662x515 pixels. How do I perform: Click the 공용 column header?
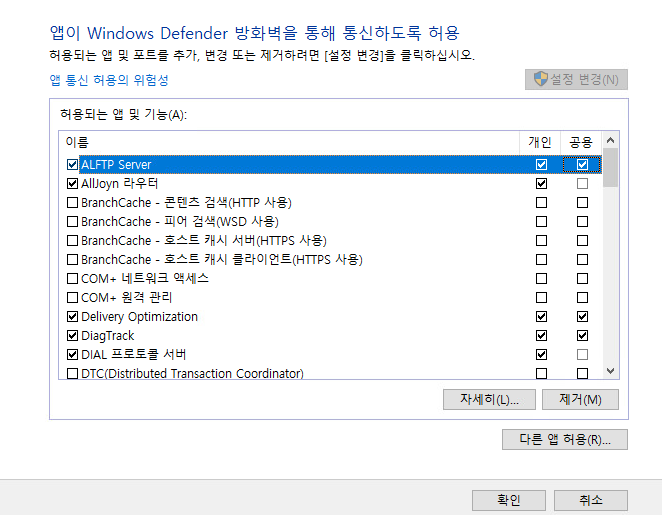click(581, 142)
